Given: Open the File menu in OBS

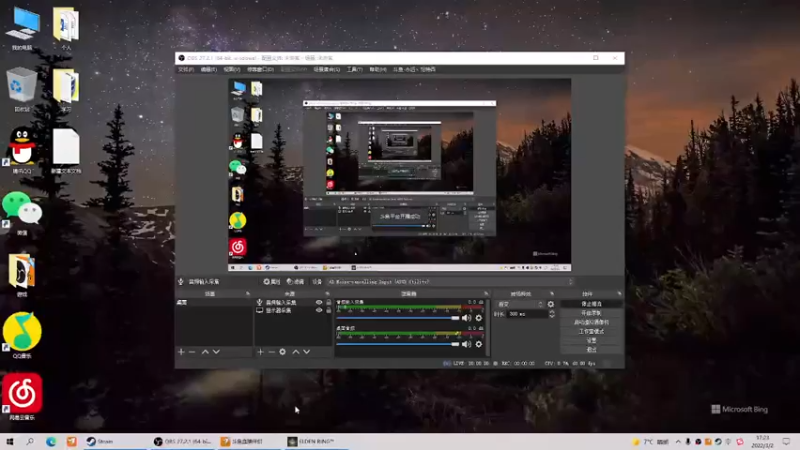Looking at the screenshot, I should click(186, 69).
